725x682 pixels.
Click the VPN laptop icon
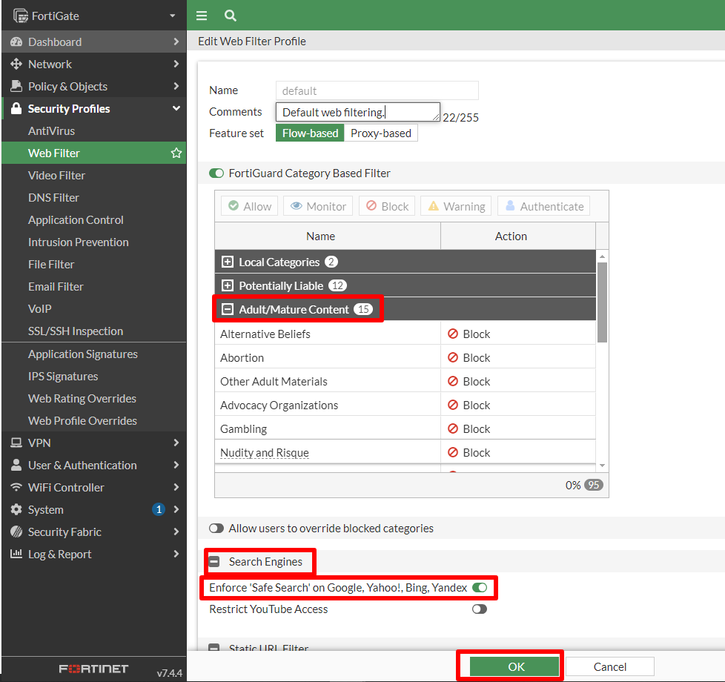[x=16, y=443]
